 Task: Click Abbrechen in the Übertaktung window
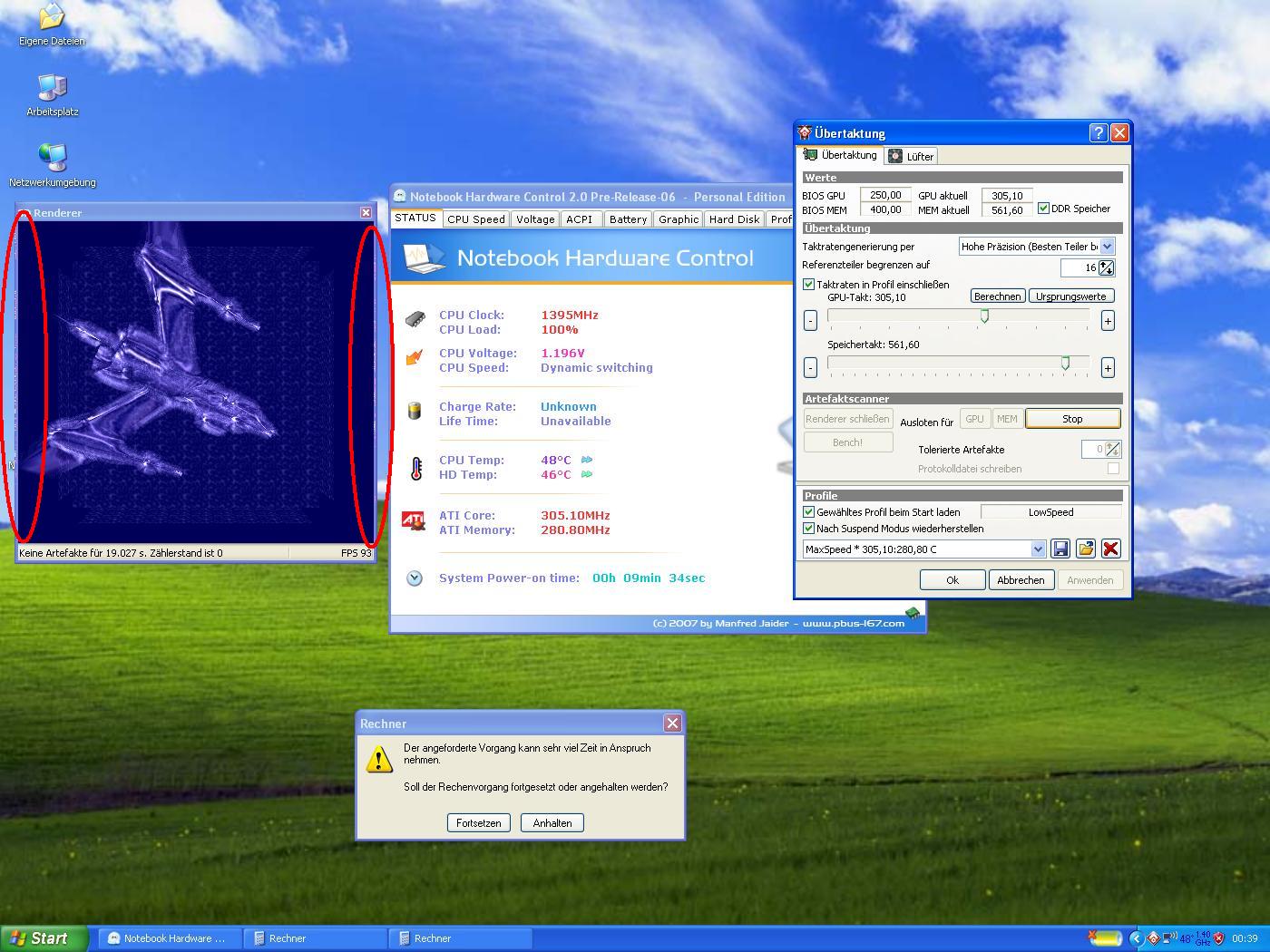coord(1021,580)
